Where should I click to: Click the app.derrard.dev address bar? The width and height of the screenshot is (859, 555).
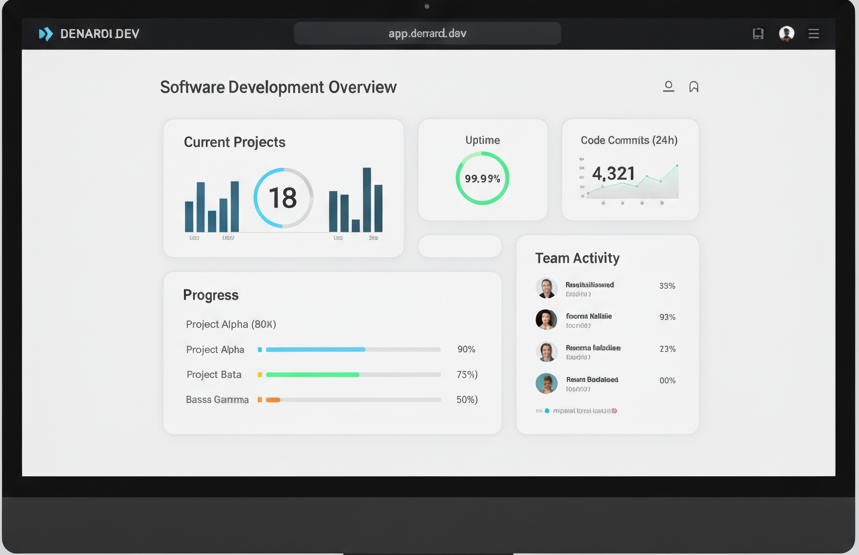point(427,33)
